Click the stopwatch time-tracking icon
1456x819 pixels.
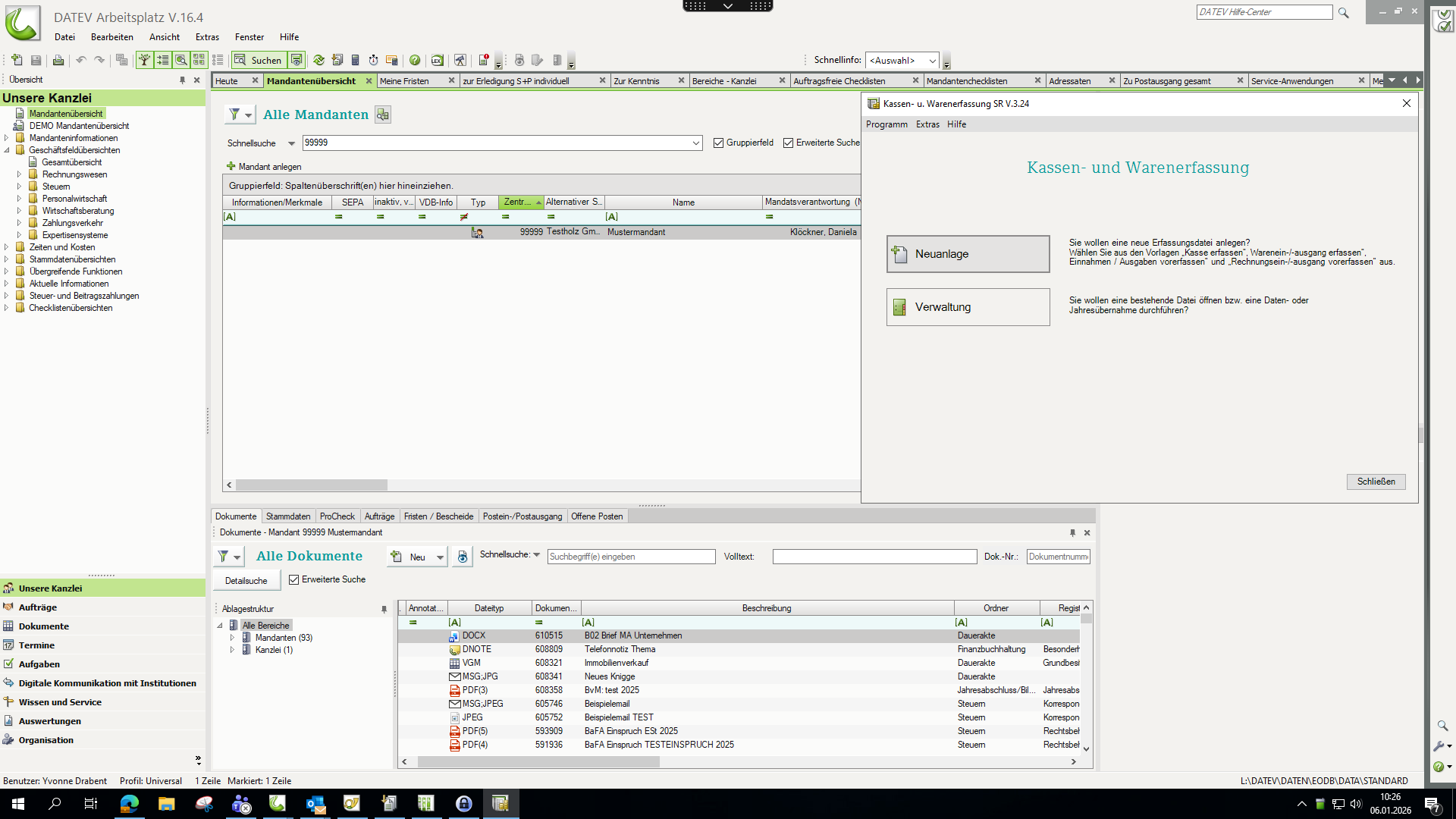coord(373,60)
